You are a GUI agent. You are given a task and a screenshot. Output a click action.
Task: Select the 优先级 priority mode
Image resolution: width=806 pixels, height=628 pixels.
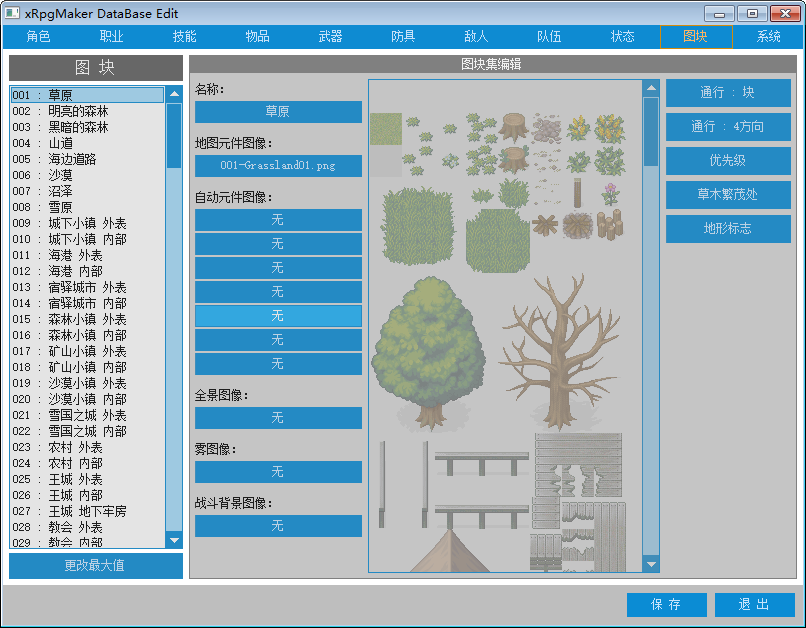click(728, 161)
